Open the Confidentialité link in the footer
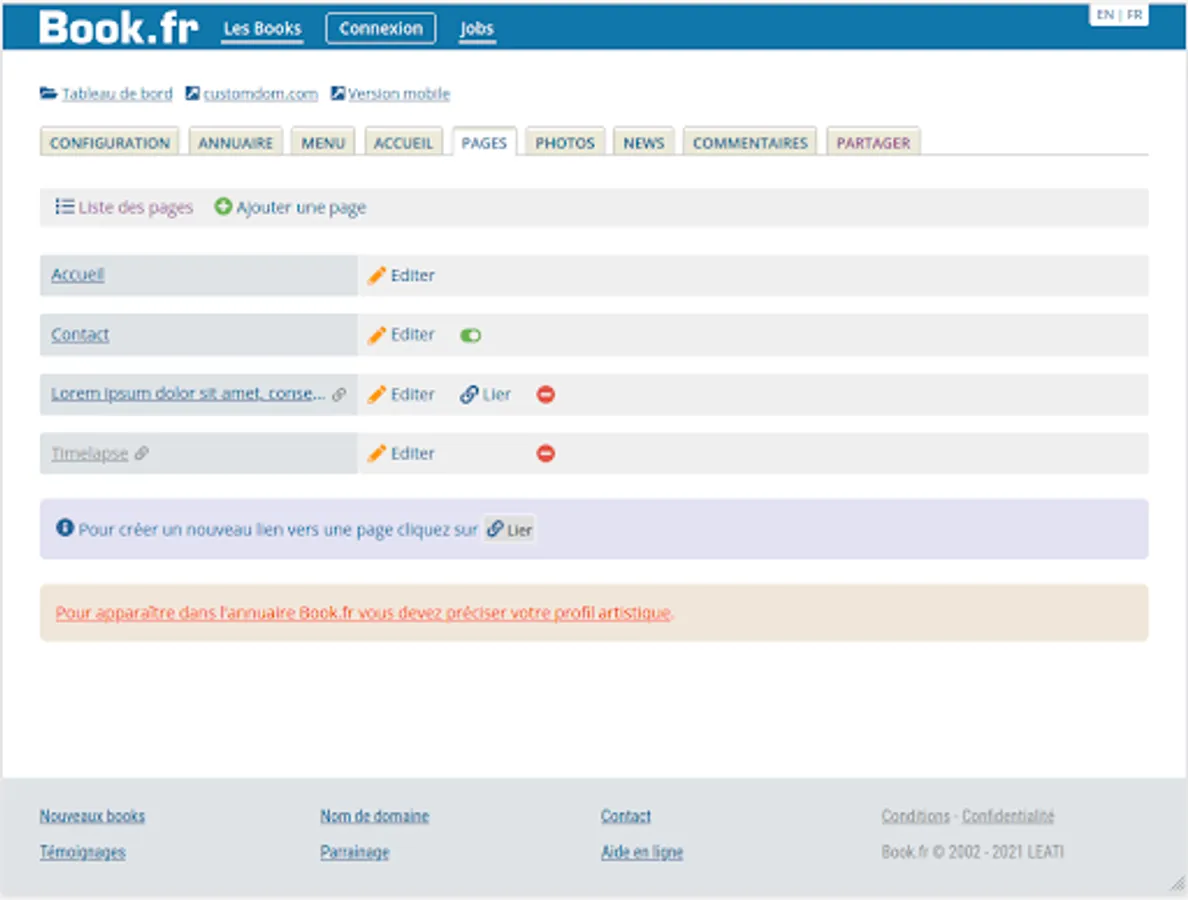 pyautogui.click(x=1008, y=816)
